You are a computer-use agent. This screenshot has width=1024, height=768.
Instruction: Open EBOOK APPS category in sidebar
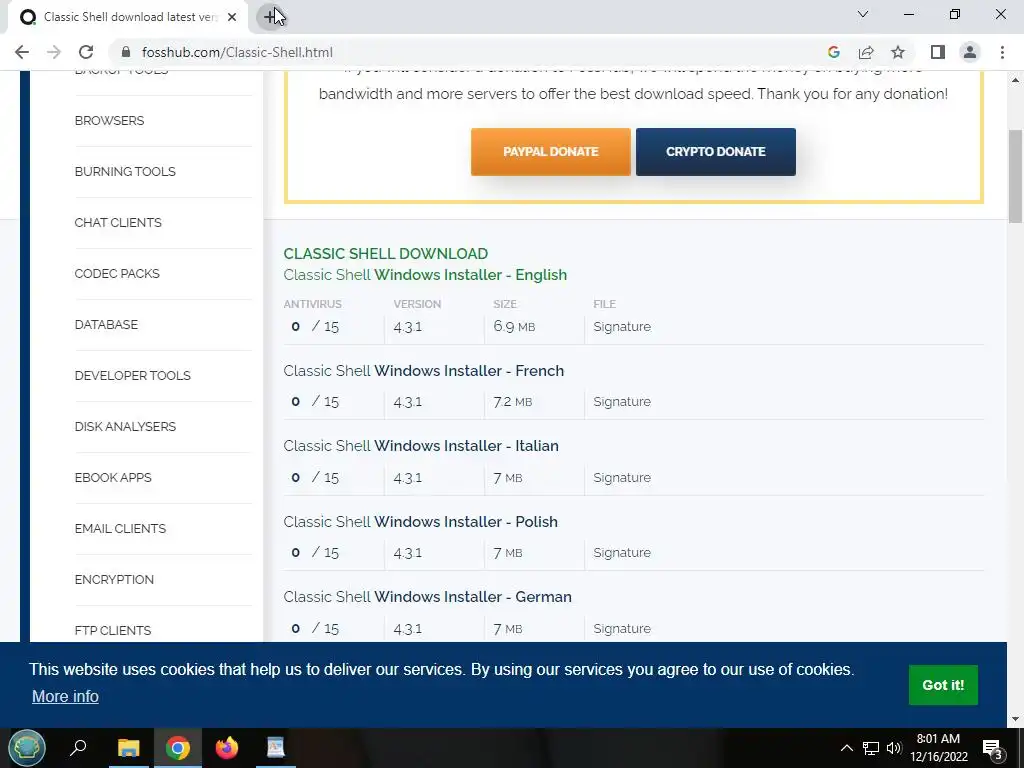pos(113,477)
